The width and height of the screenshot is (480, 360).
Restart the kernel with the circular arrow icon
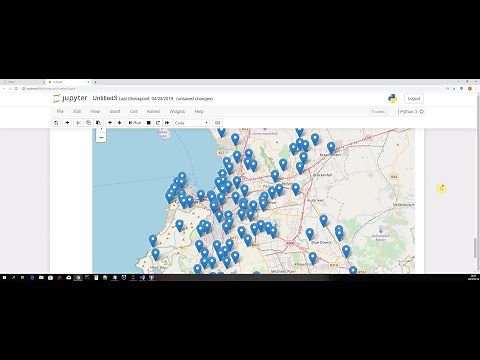coord(158,123)
